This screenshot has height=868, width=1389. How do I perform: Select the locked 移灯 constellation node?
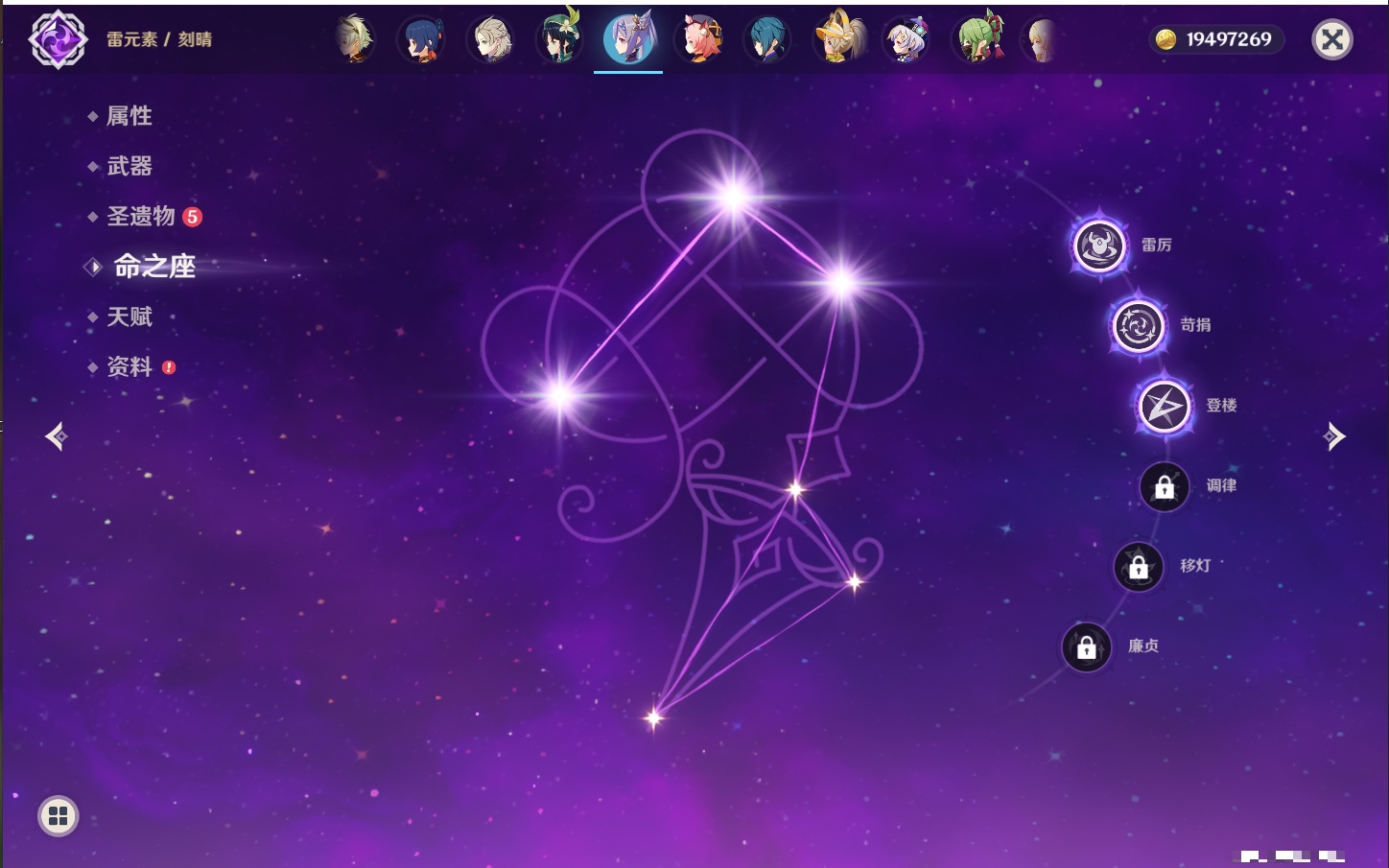coord(1139,567)
